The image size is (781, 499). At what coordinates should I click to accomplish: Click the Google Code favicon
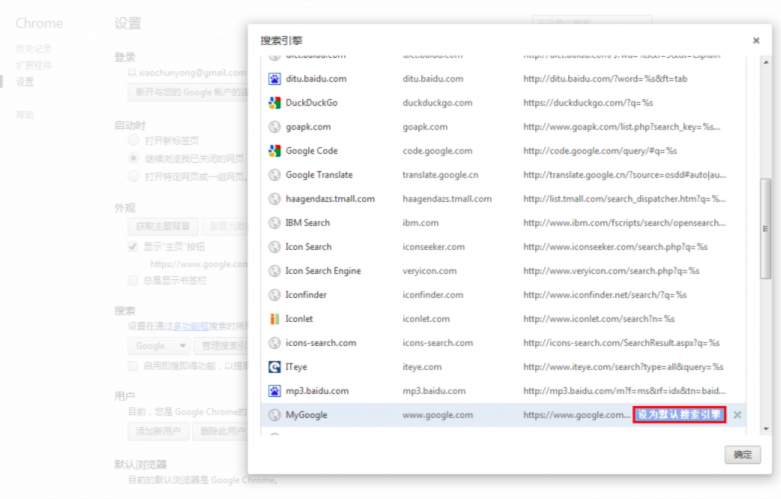point(274,150)
